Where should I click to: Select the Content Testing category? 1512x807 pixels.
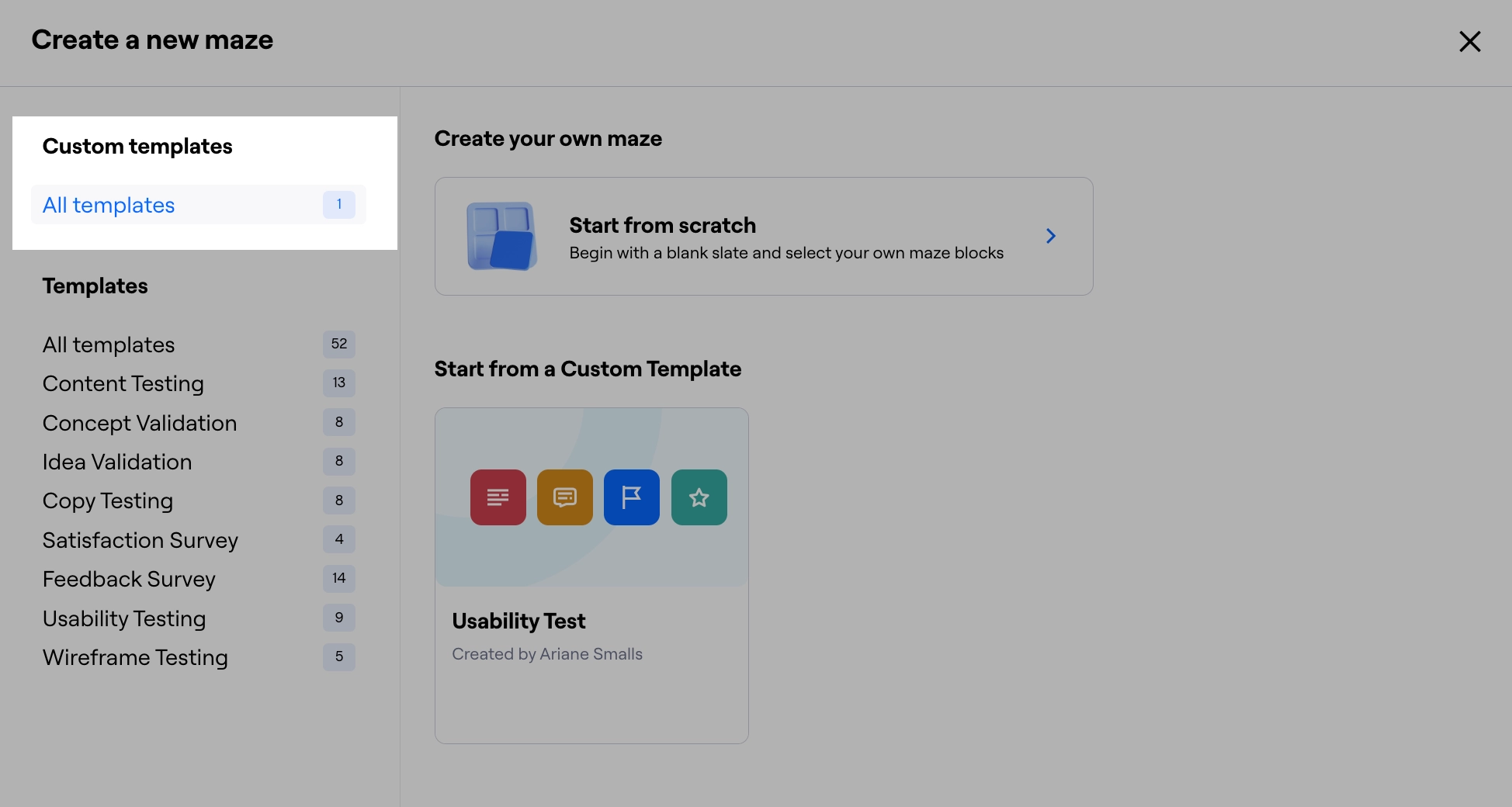tap(123, 383)
